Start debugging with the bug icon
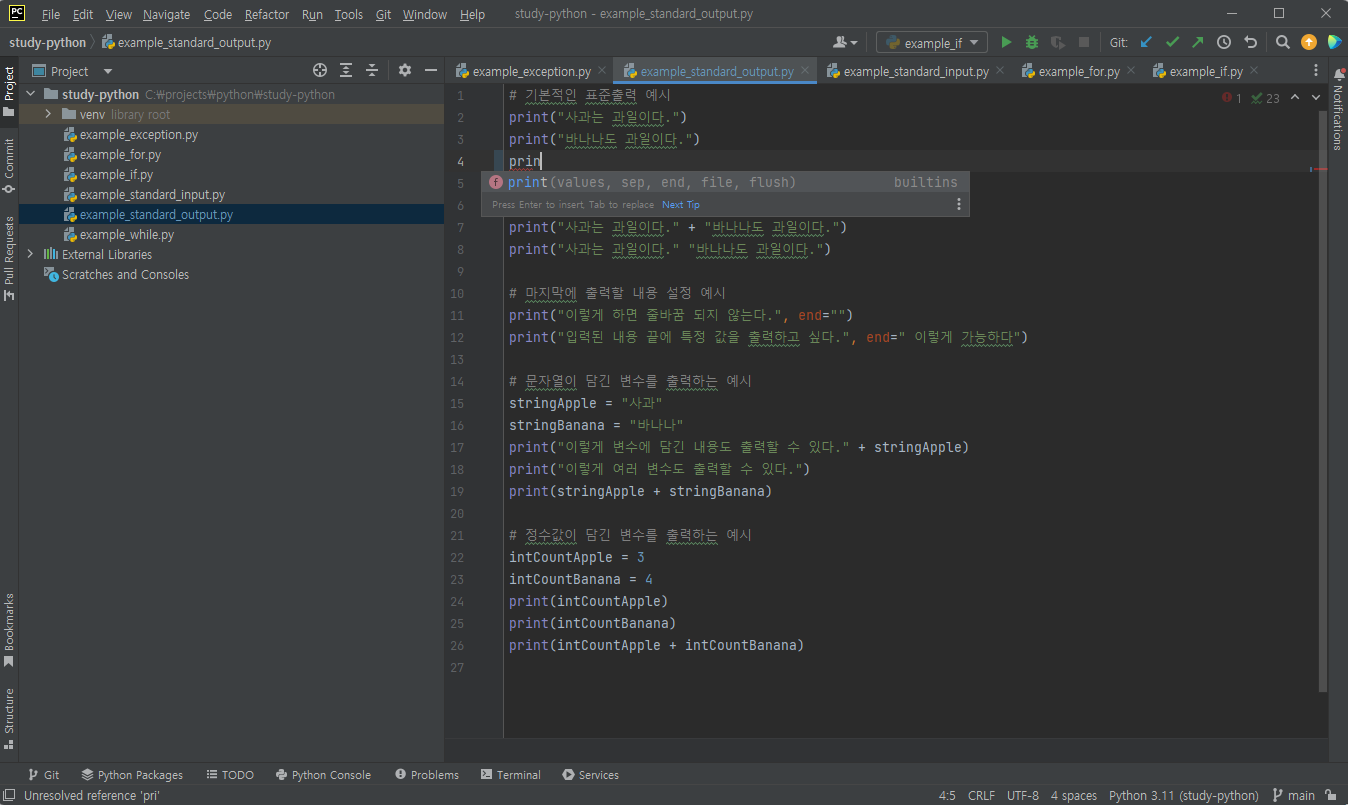1348x805 pixels. click(x=1032, y=42)
